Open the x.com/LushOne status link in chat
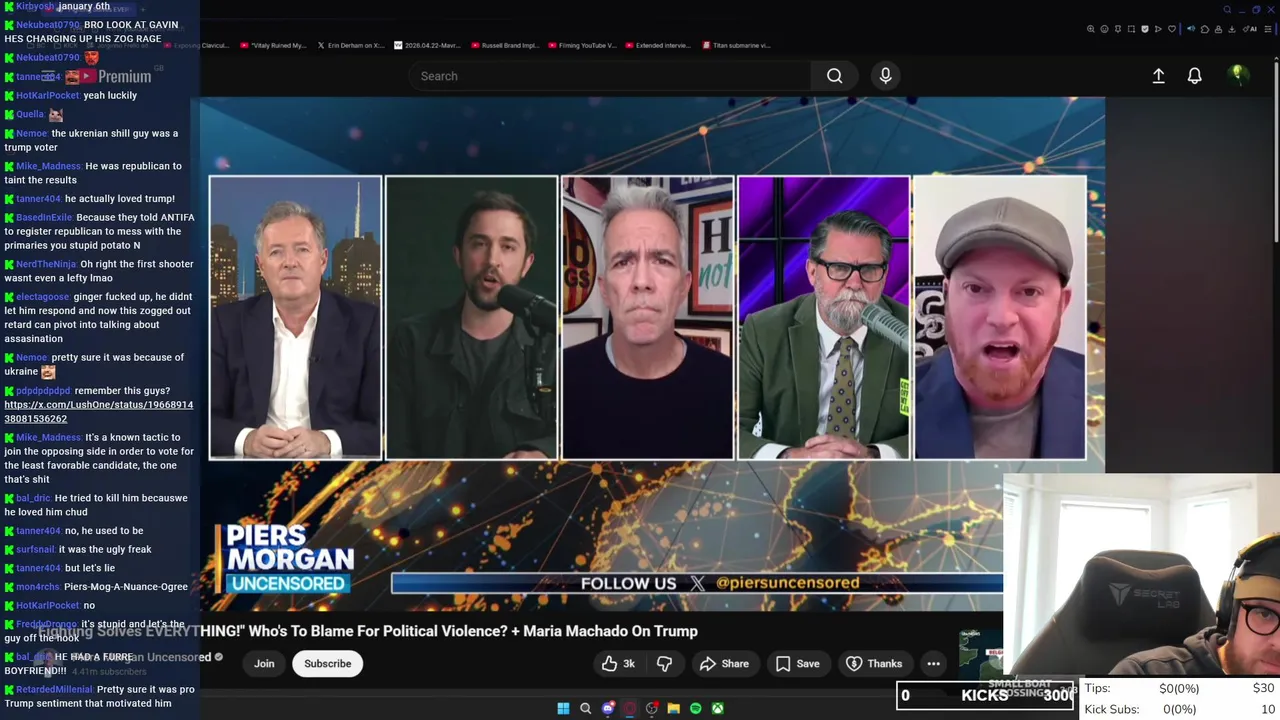 pyautogui.click(x=98, y=411)
